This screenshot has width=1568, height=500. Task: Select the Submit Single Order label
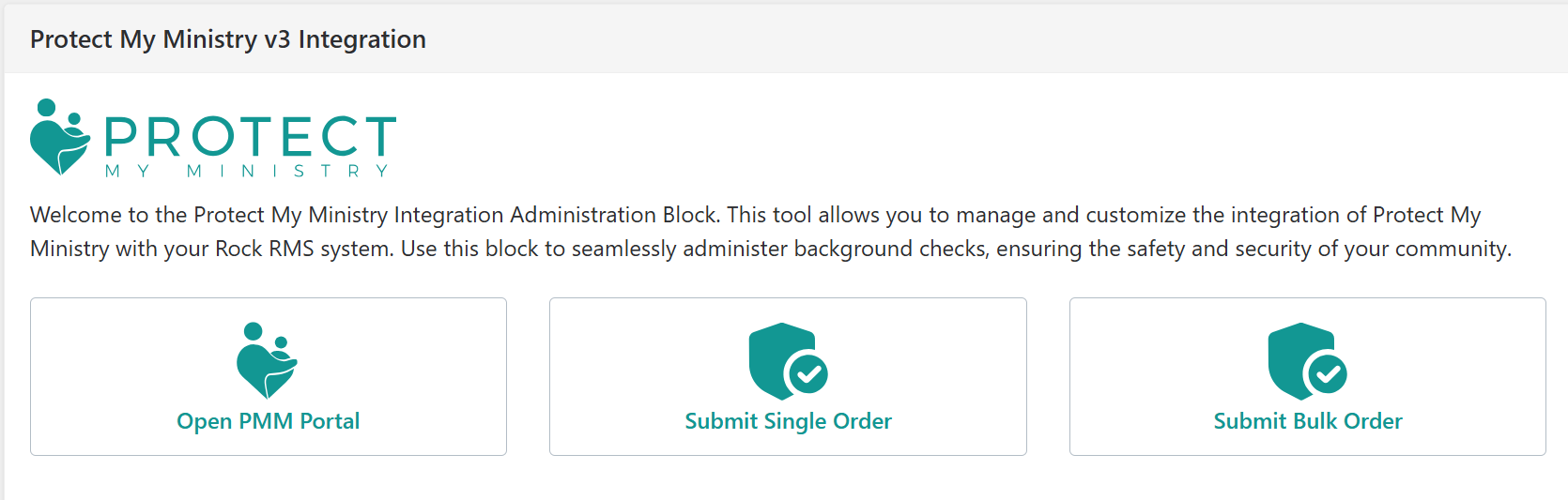(789, 421)
